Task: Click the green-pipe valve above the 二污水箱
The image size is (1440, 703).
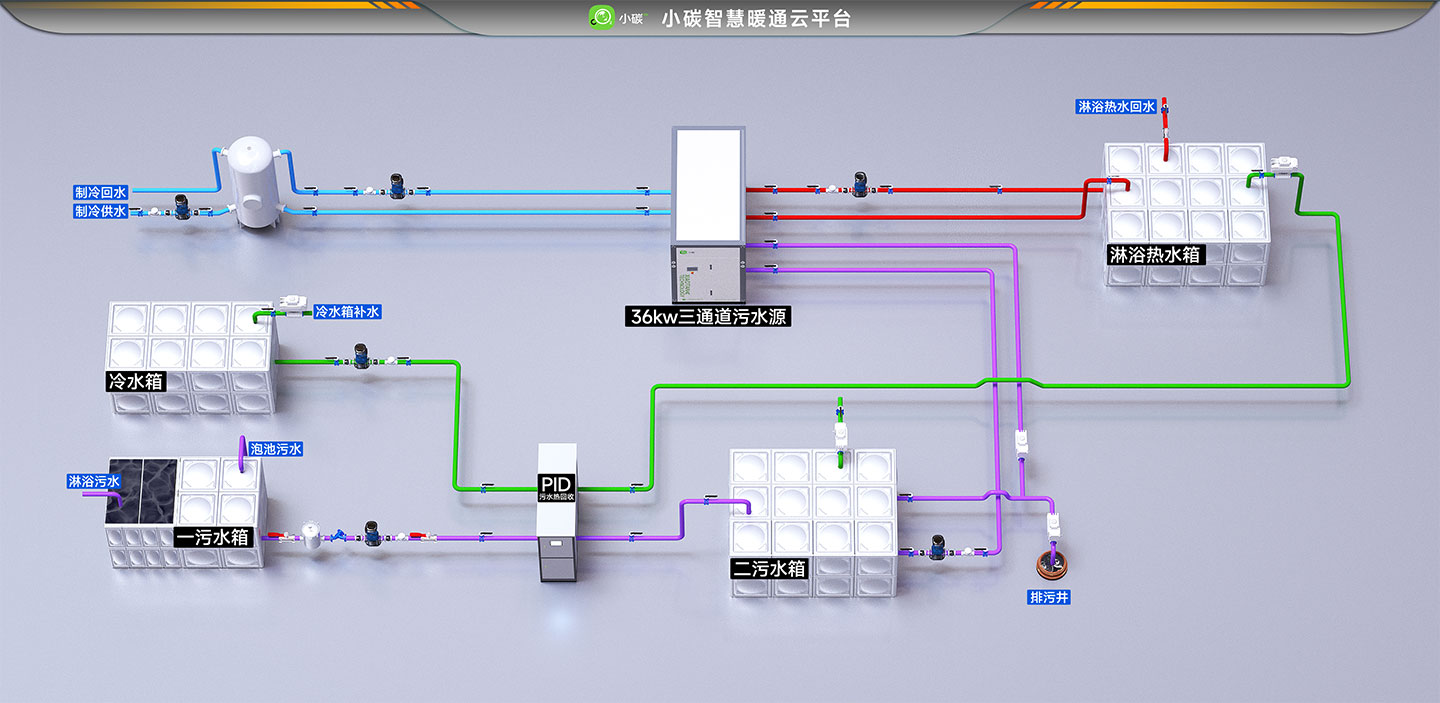Action: pos(841,433)
